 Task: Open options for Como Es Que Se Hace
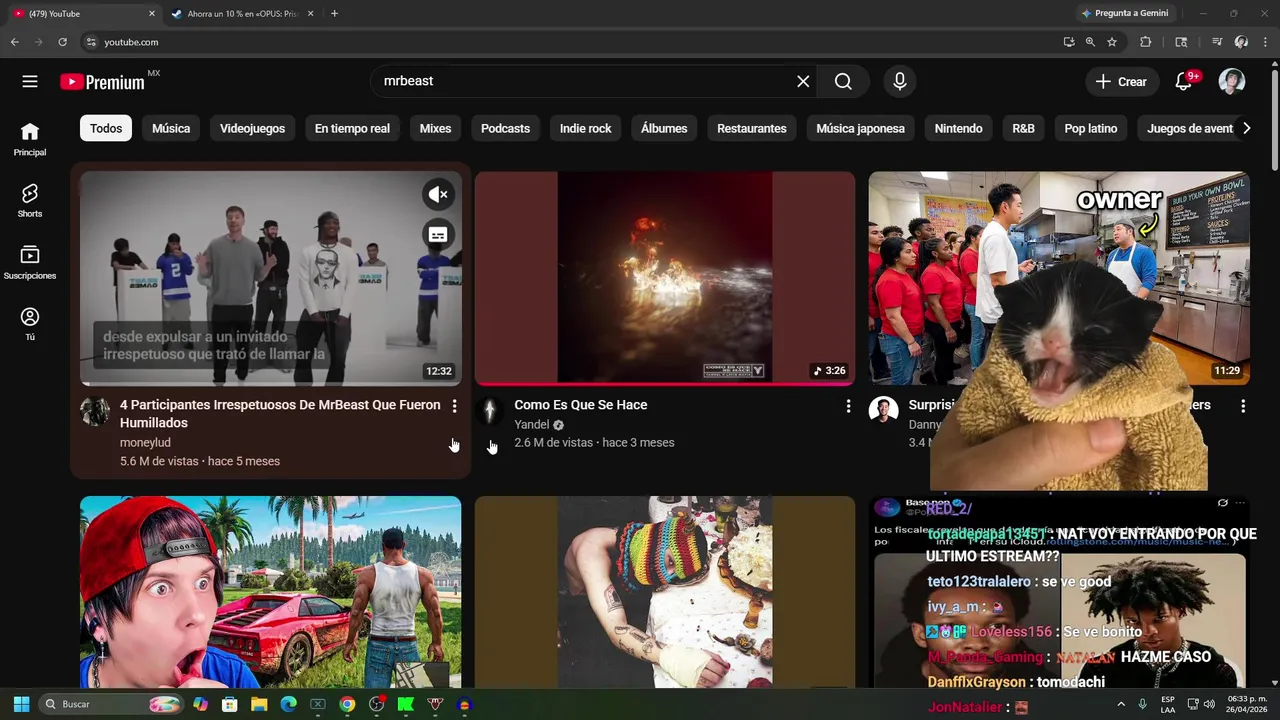848,406
